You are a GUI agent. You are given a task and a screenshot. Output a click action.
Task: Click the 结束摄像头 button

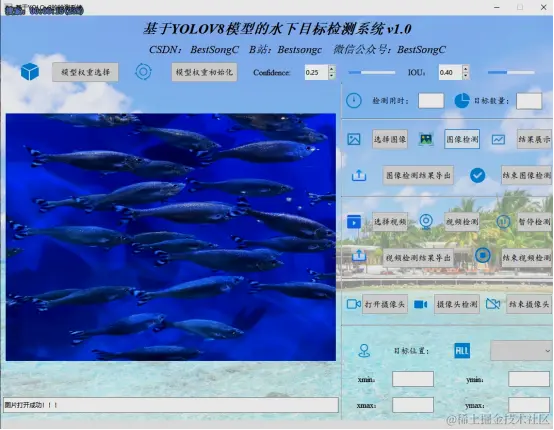(x=529, y=304)
